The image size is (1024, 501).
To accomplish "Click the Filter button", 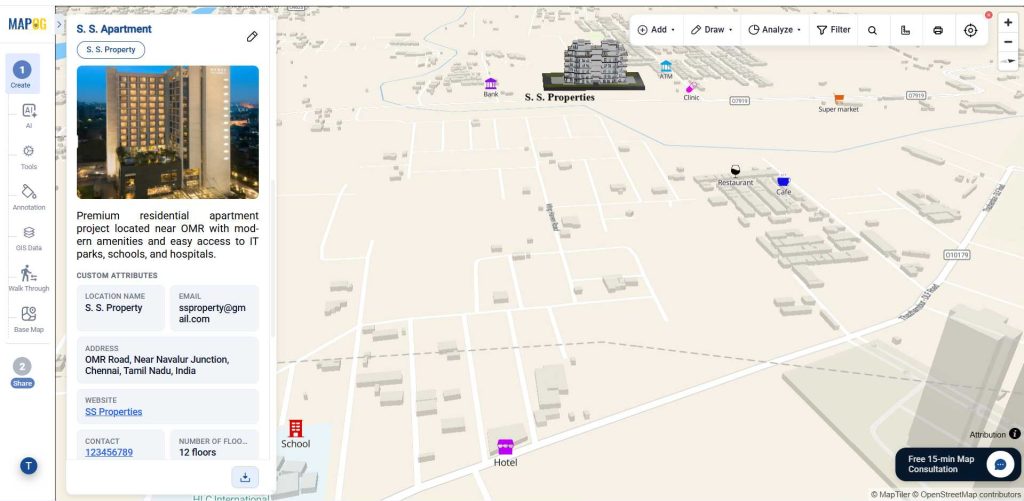I will click(x=834, y=30).
